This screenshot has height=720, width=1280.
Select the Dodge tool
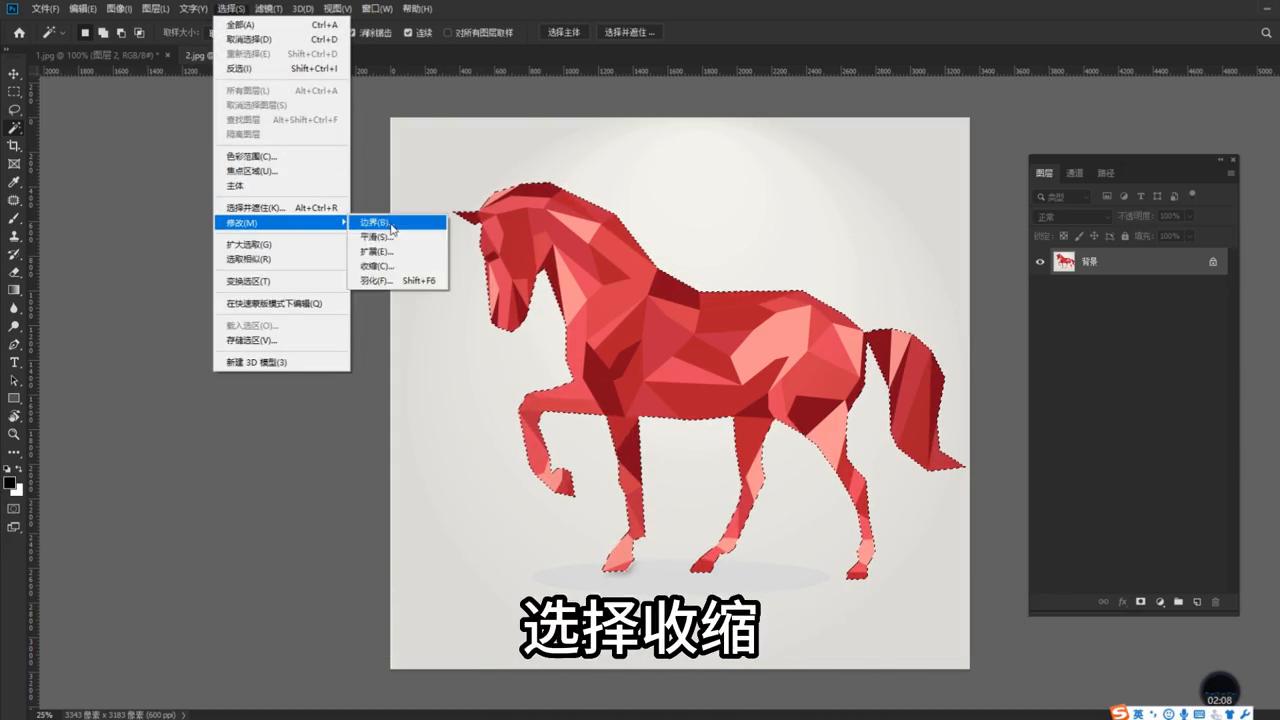(14, 326)
